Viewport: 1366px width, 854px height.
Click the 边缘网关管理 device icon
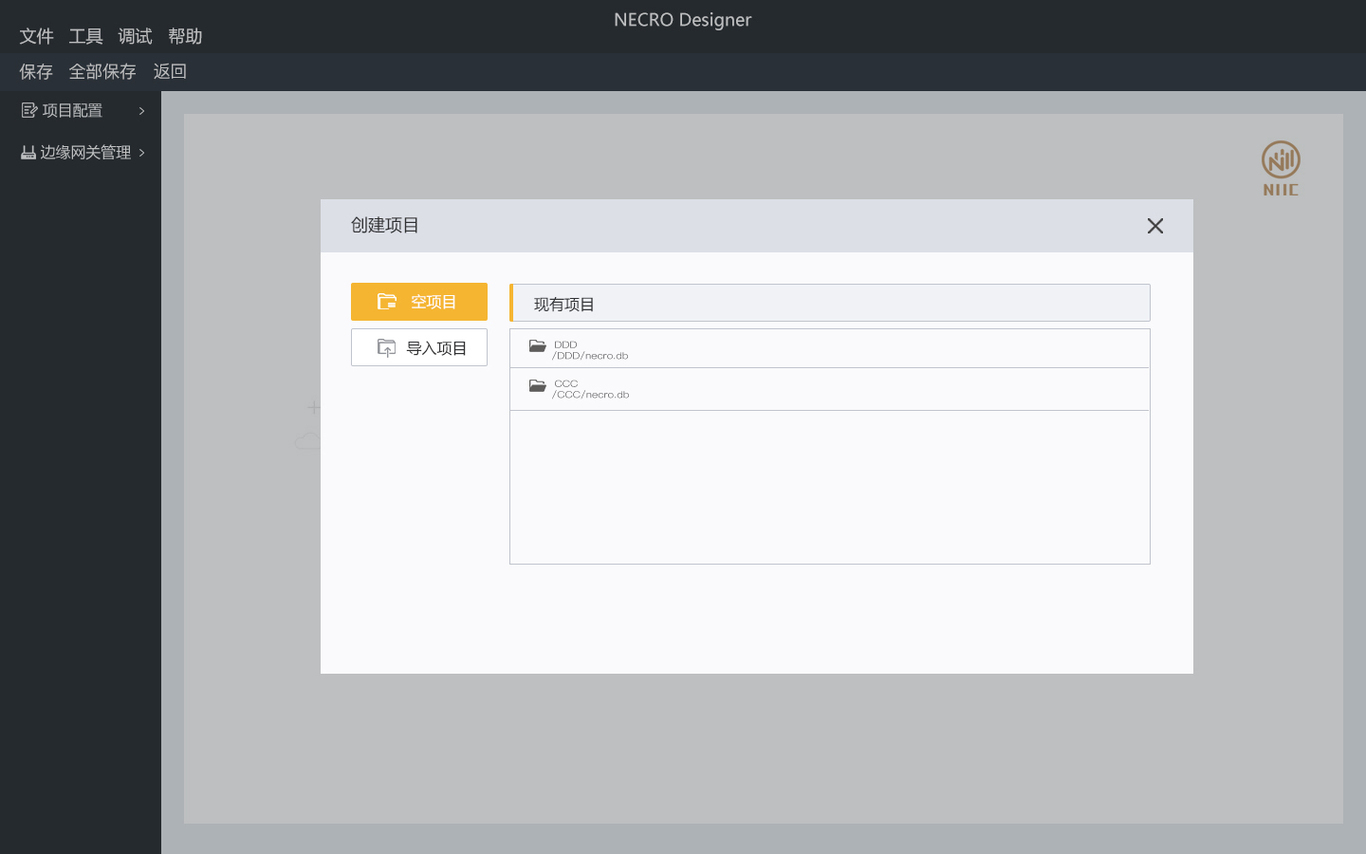pyautogui.click(x=28, y=152)
